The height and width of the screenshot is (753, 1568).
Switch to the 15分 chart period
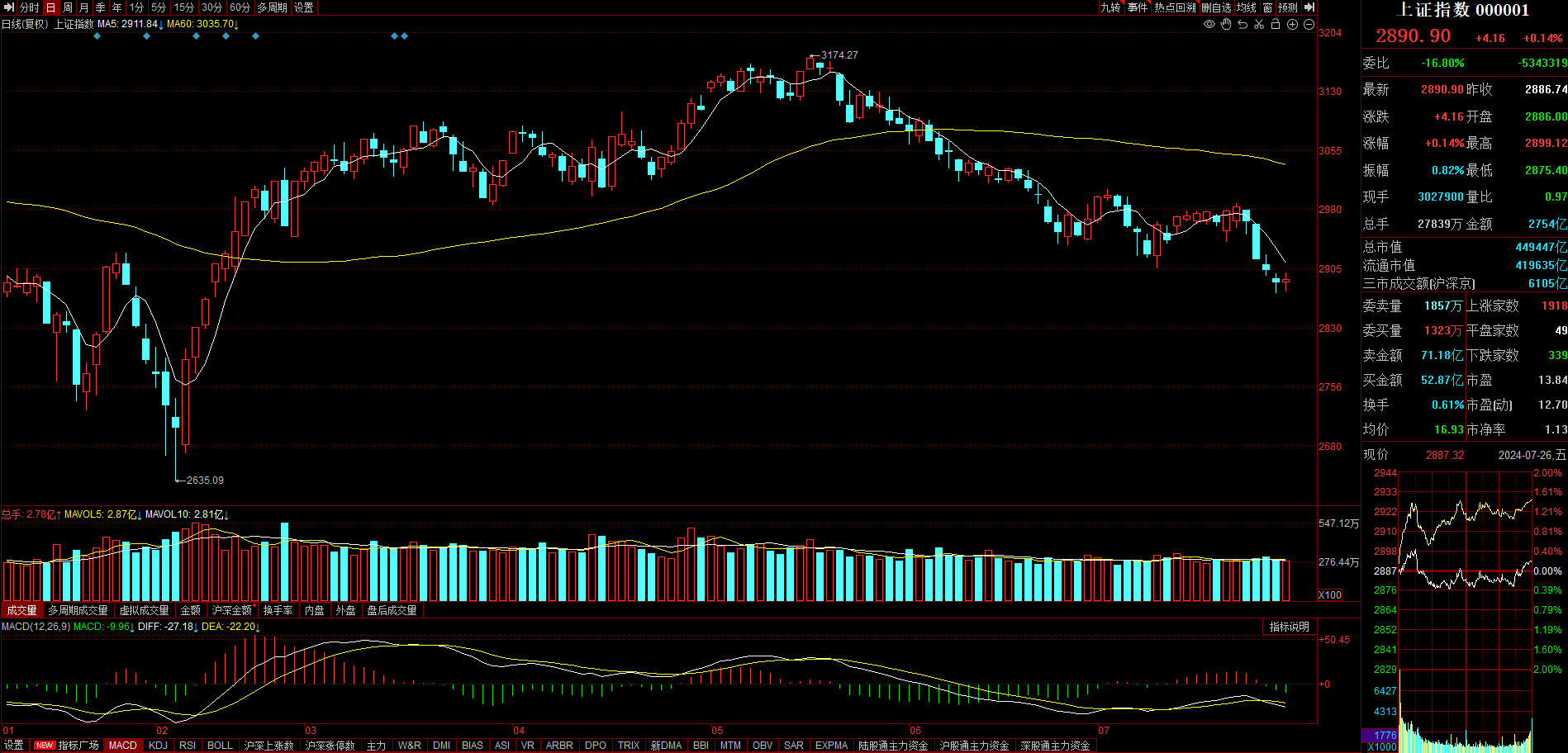point(184,7)
